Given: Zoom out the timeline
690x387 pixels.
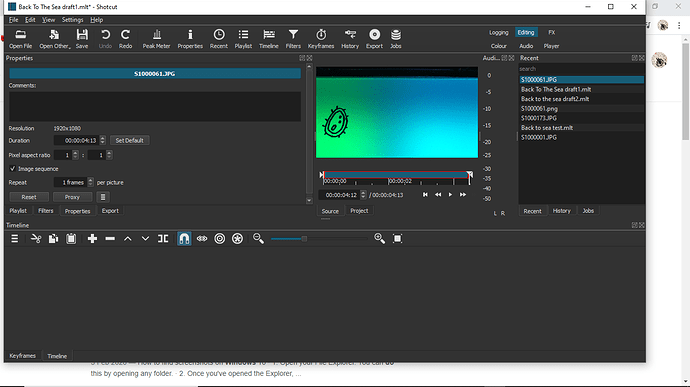Looking at the screenshot, I should [258, 239].
